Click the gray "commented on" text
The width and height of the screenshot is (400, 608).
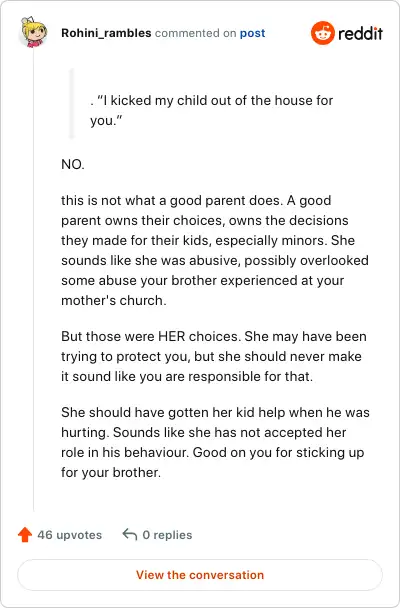(195, 33)
